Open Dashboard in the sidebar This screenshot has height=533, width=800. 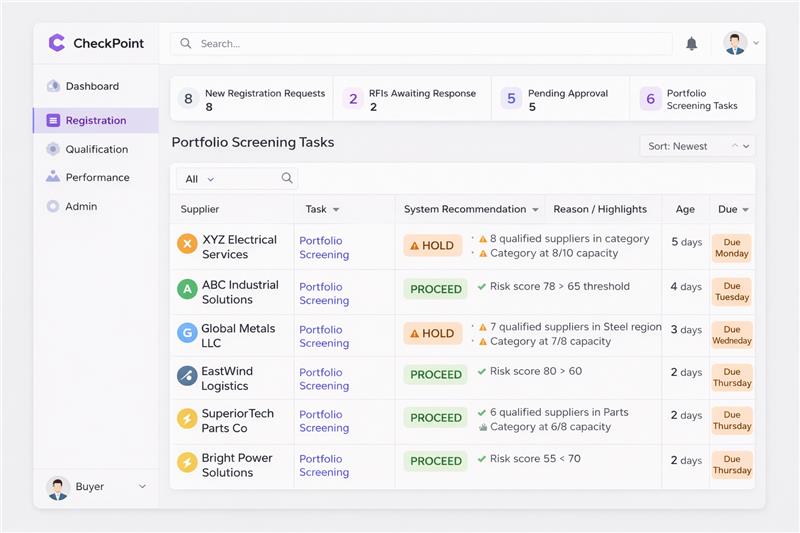pyautogui.click(x=92, y=86)
